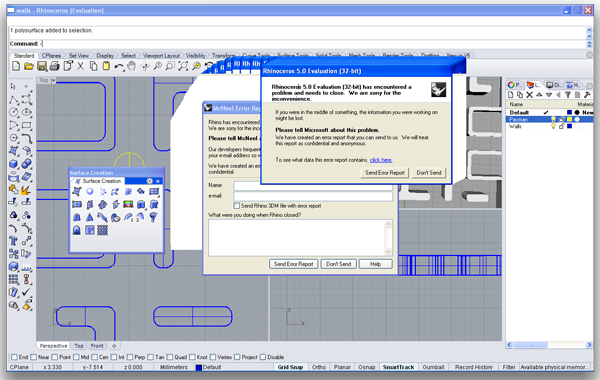The height and width of the screenshot is (380, 600).
Task: Follow the 'click here' error data link
Action: (x=381, y=160)
